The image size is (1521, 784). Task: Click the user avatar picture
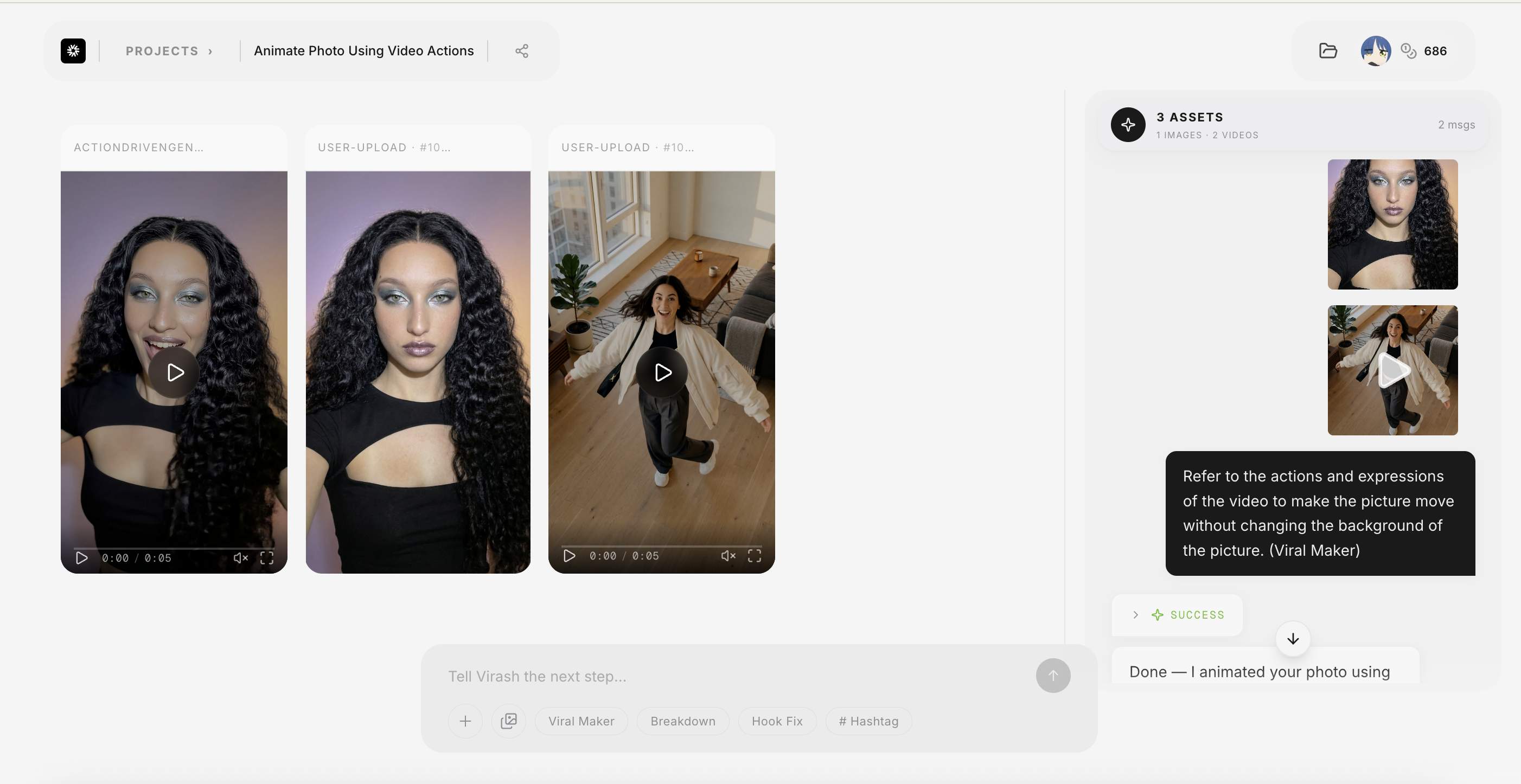tap(1375, 51)
